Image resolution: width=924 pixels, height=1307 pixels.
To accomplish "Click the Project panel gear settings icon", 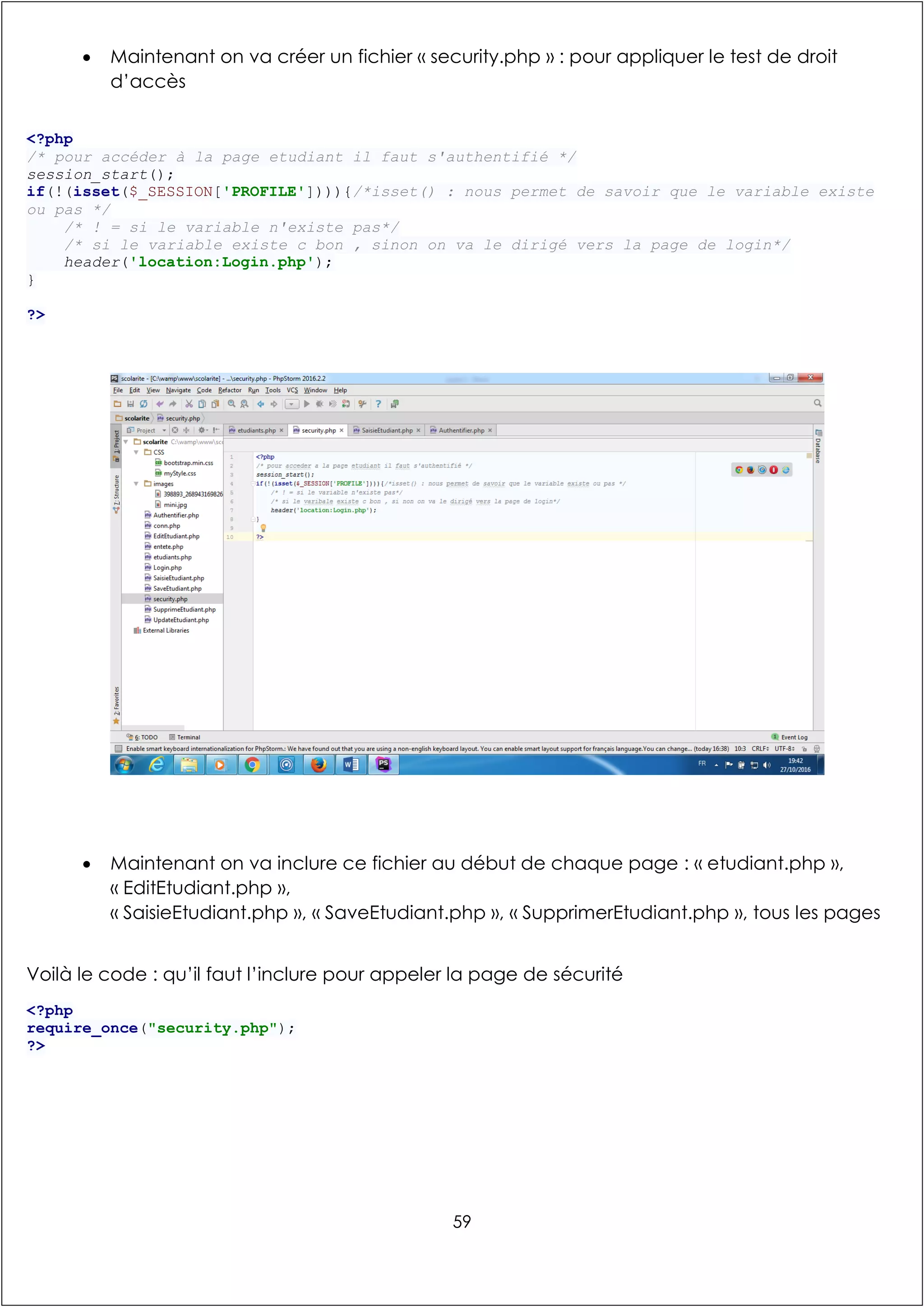I will (203, 431).
